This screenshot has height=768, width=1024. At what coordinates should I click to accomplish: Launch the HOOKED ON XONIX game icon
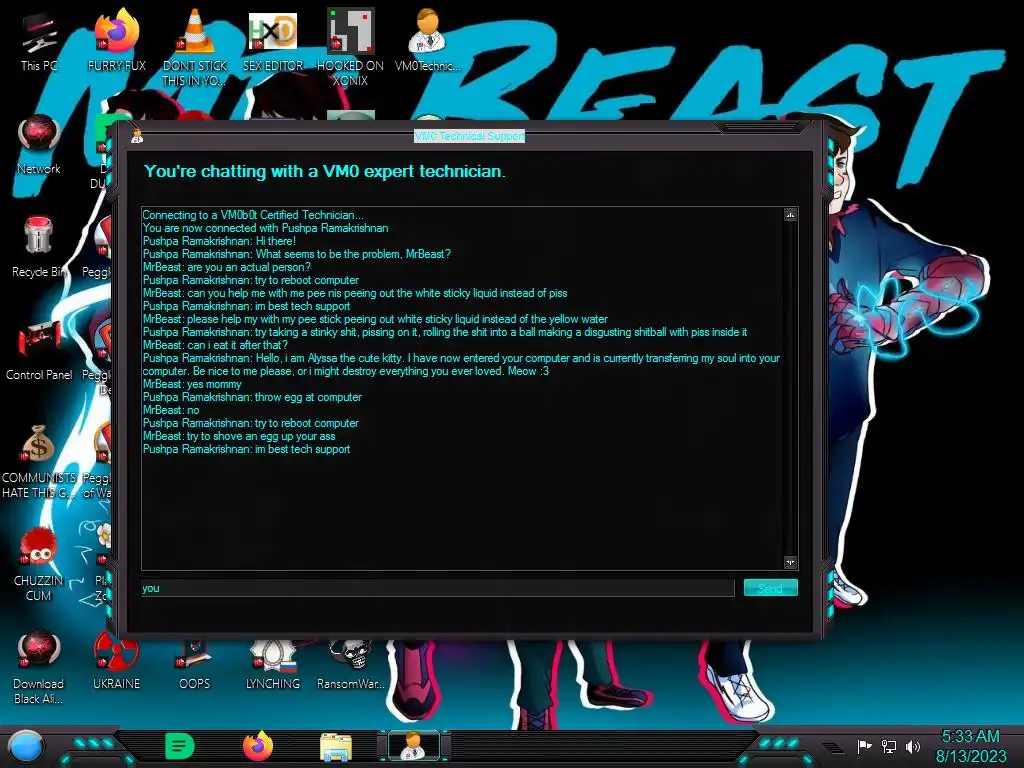click(350, 46)
